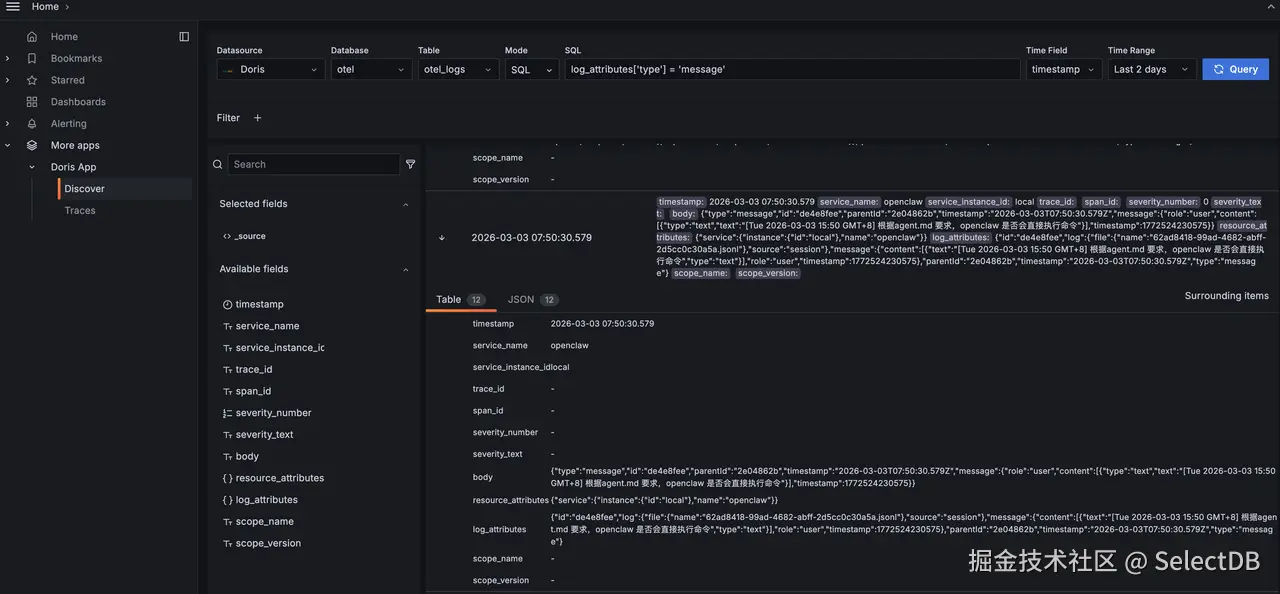Expand the Alerting section chevron
This screenshot has width=1280, height=594.
coord(7,124)
